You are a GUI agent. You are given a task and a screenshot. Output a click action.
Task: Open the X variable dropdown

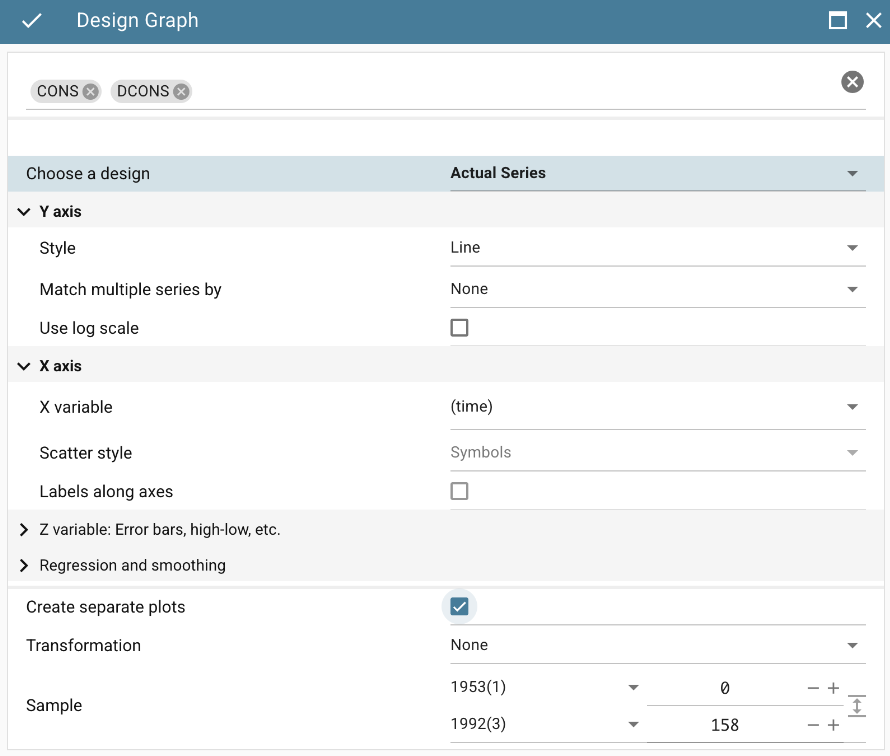coord(657,407)
